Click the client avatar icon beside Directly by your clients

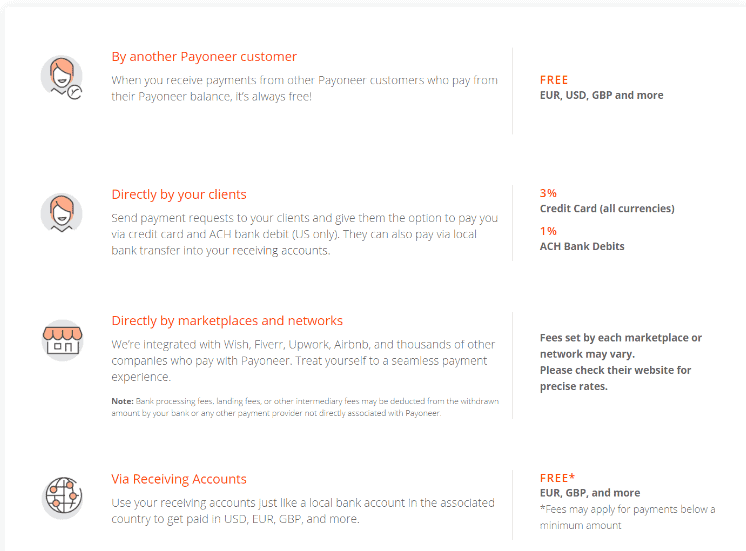[62, 213]
